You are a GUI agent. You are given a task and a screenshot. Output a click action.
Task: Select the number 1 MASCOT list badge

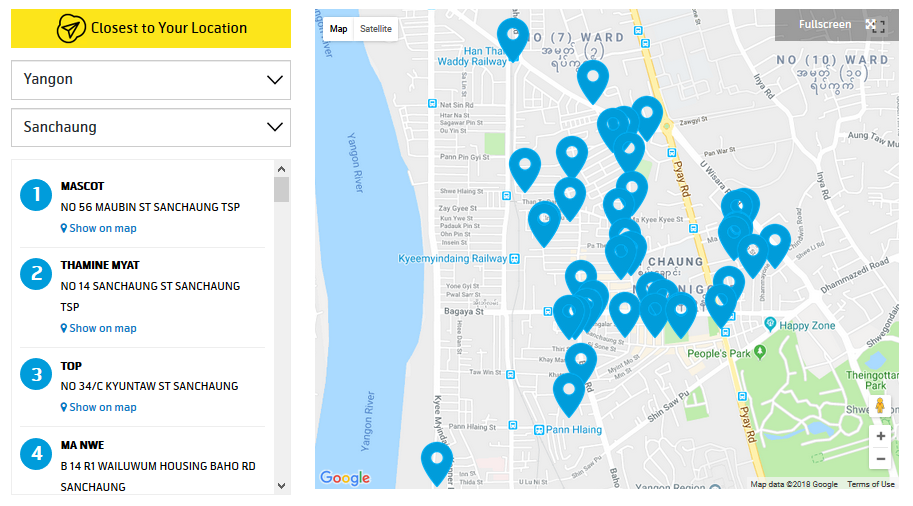tap(36, 194)
